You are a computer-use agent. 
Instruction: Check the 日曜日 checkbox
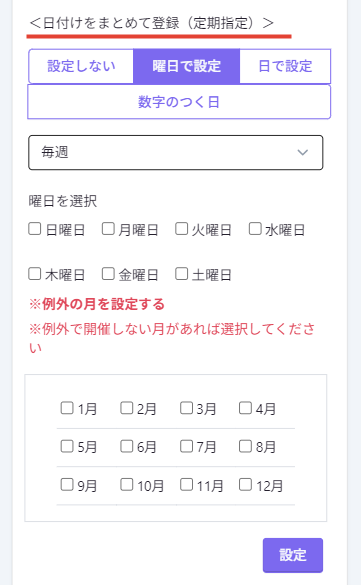pyautogui.click(x=35, y=229)
